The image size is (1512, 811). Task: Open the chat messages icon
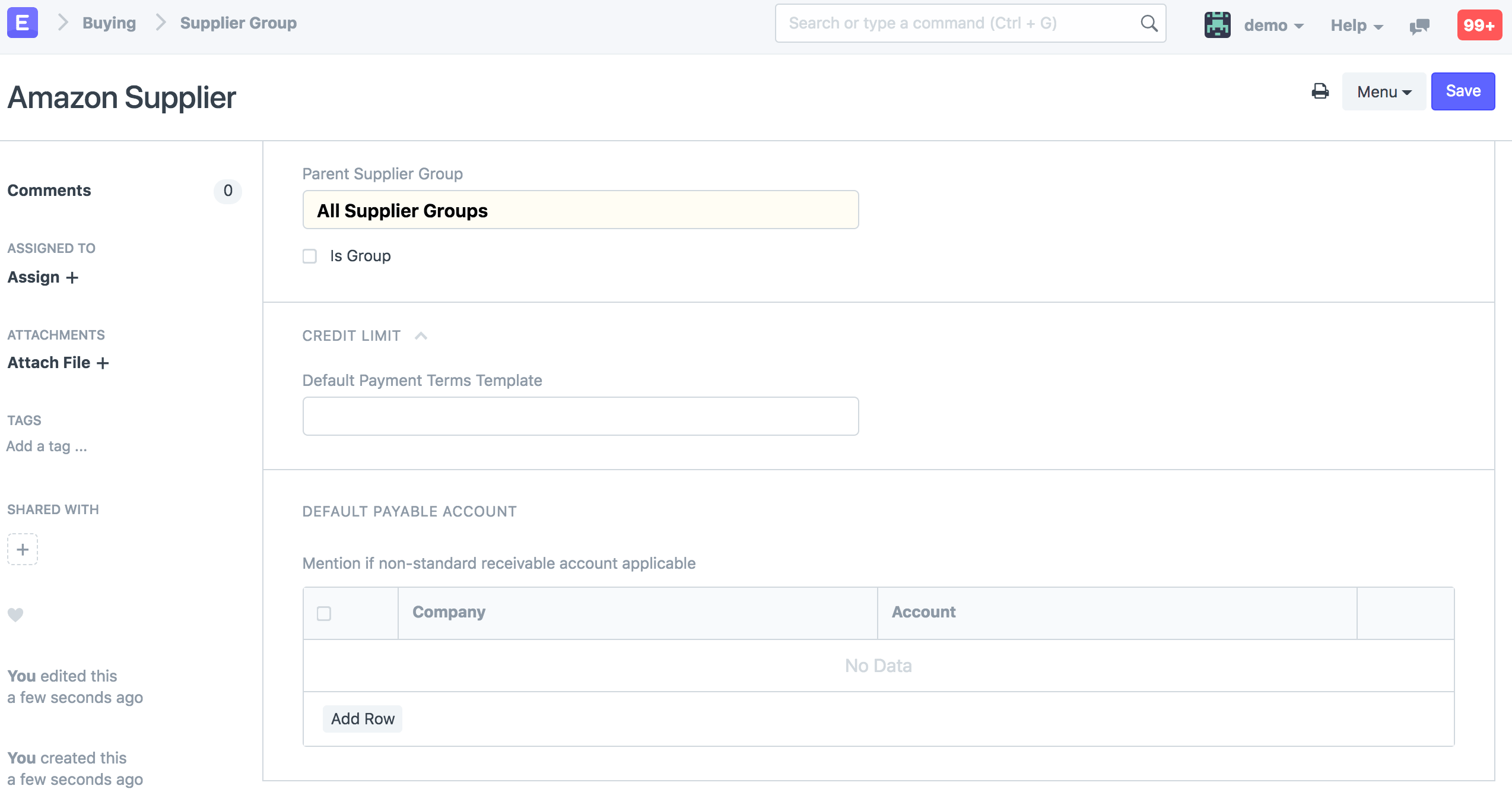coord(1419,26)
